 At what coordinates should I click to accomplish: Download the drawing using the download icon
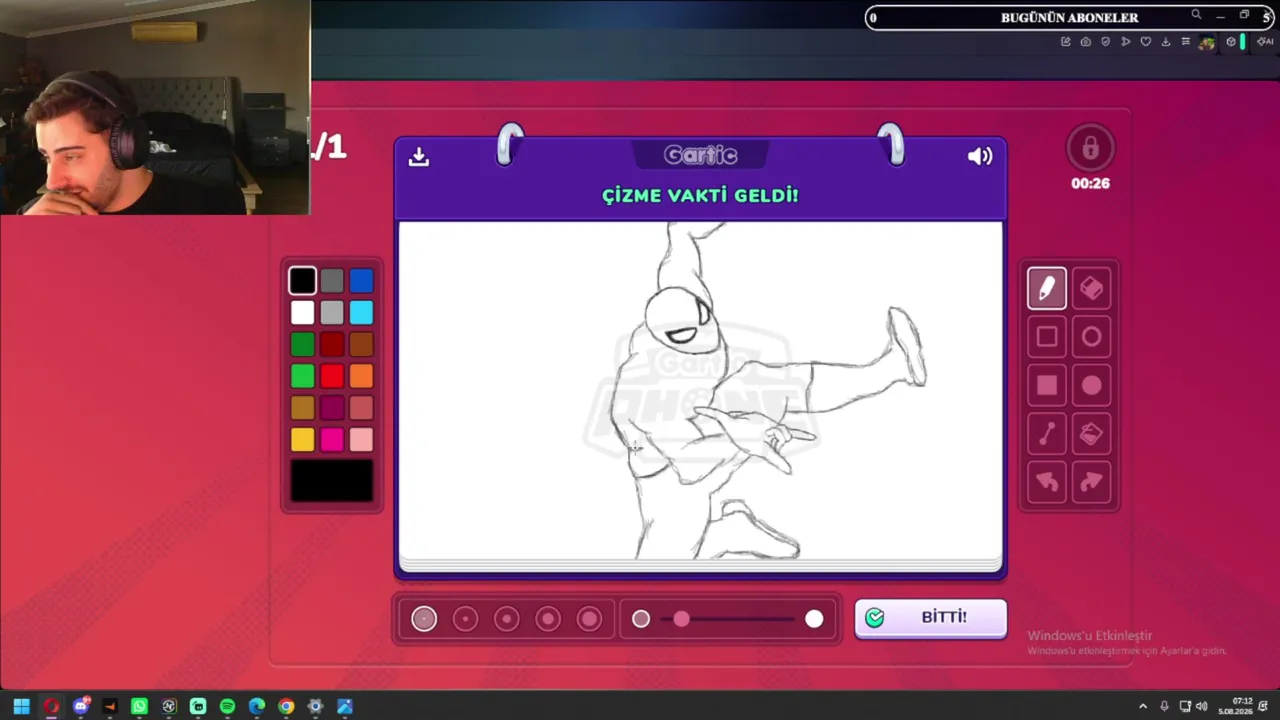pos(419,156)
